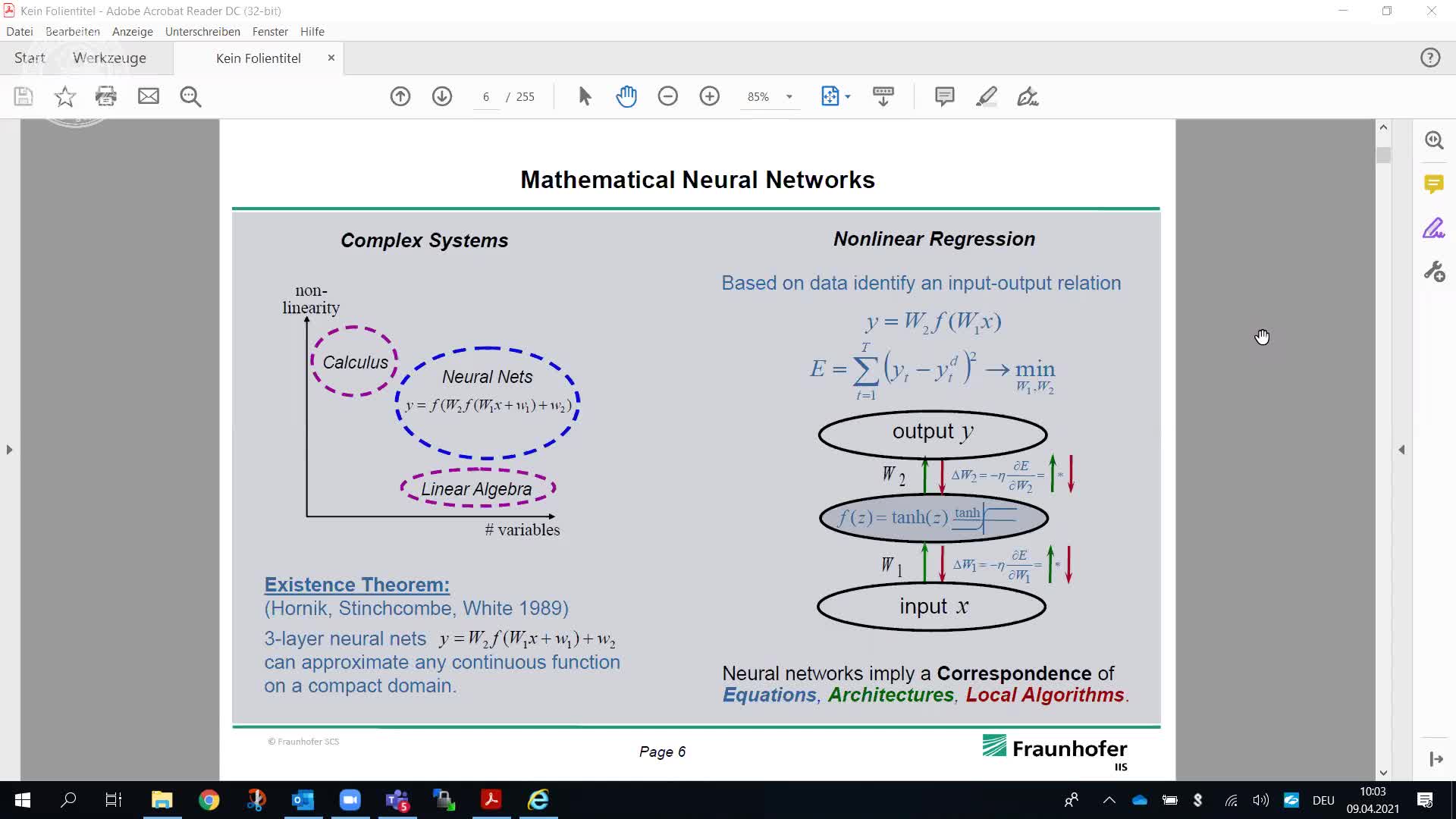Star this file as a favorite
The width and height of the screenshot is (1456, 819).
(65, 96)
